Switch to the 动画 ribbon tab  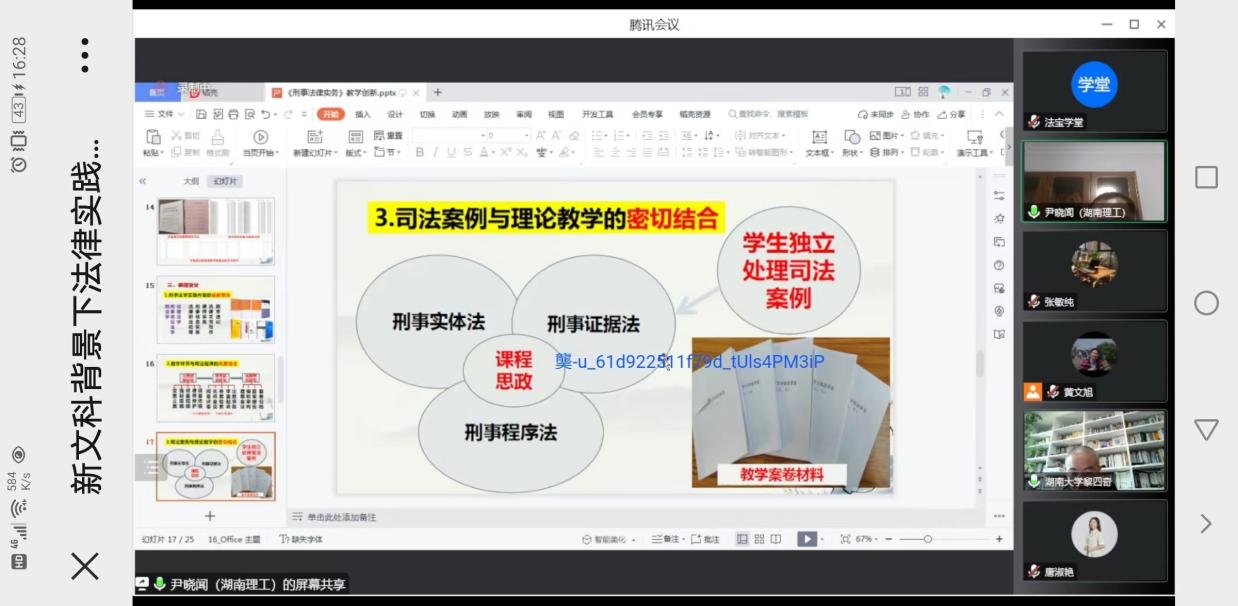point(459,114)
